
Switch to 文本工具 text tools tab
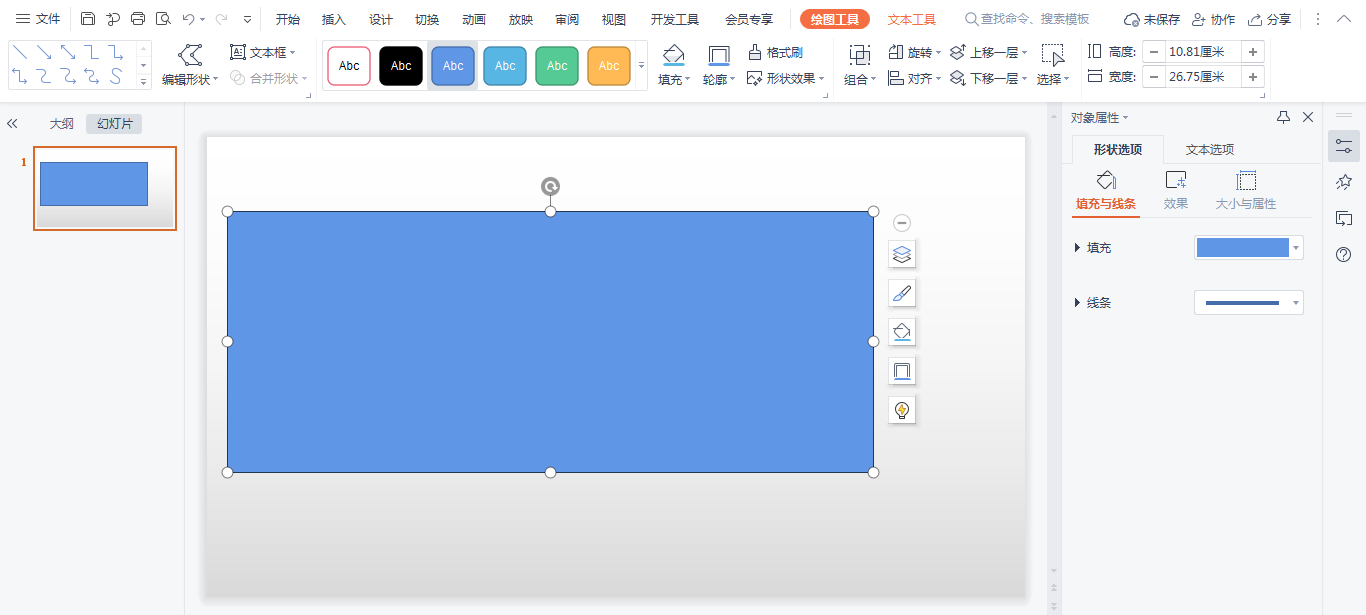click(912, 19)
